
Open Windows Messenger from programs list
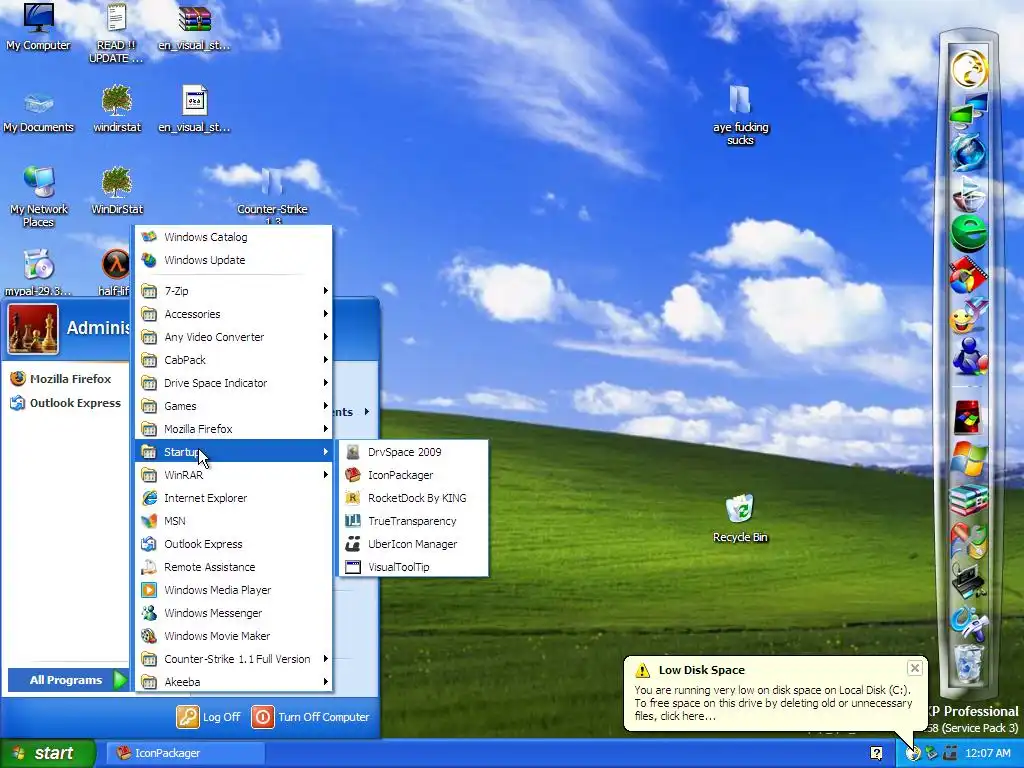(234, 613)
